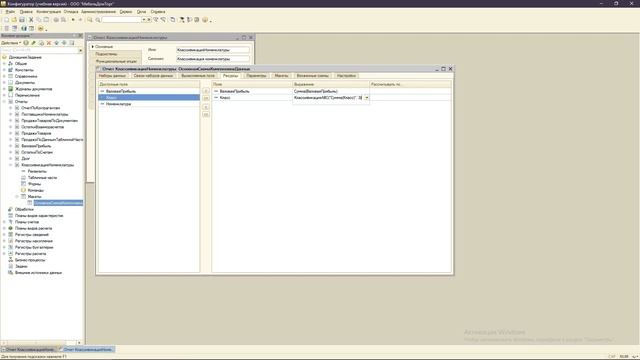Click the Redo arrow toolbar icon
The width and height of the screenshot is (640, 360).
click(x=80, y=20)
